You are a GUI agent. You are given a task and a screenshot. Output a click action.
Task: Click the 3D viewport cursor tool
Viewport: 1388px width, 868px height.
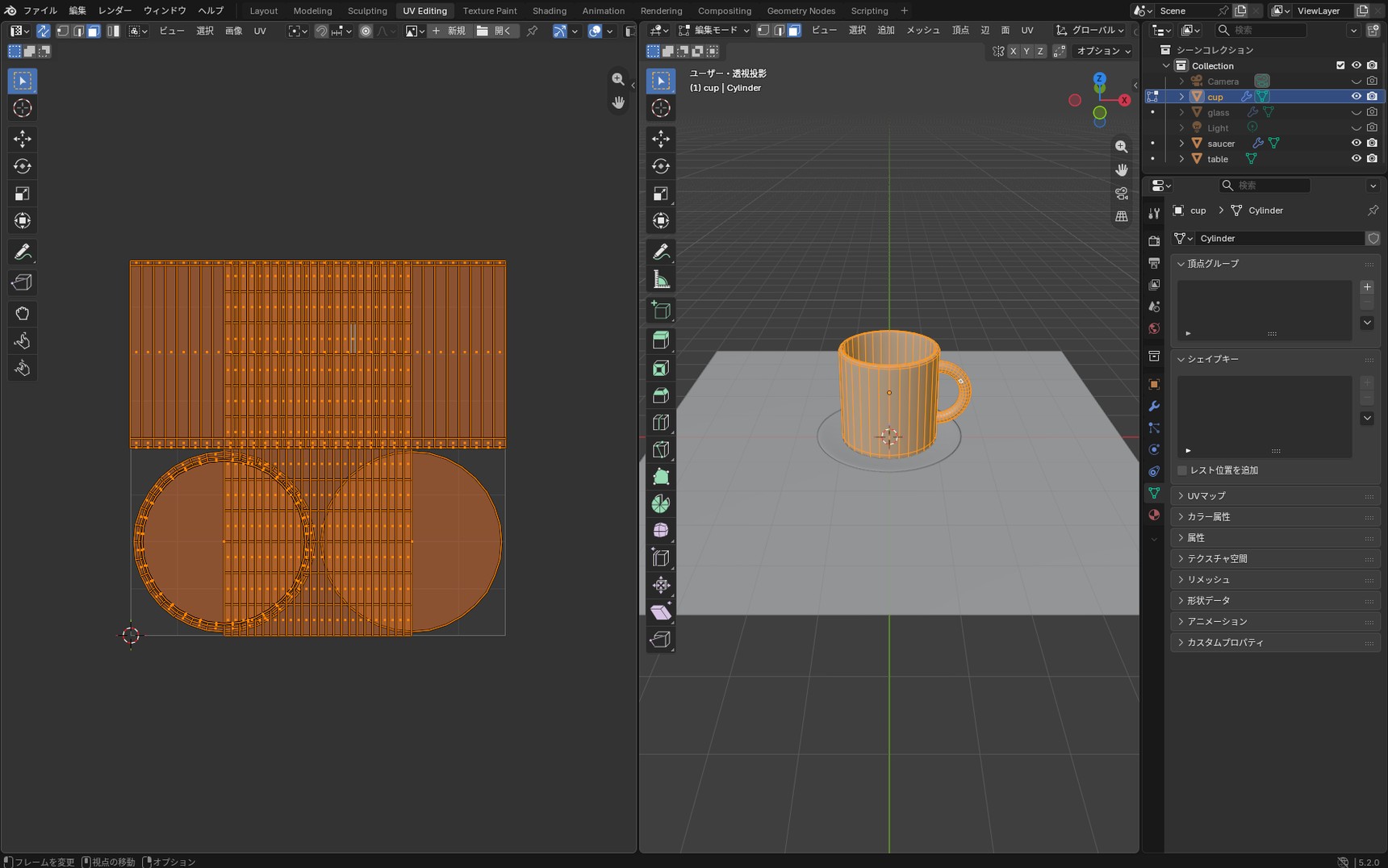point(661,108)
